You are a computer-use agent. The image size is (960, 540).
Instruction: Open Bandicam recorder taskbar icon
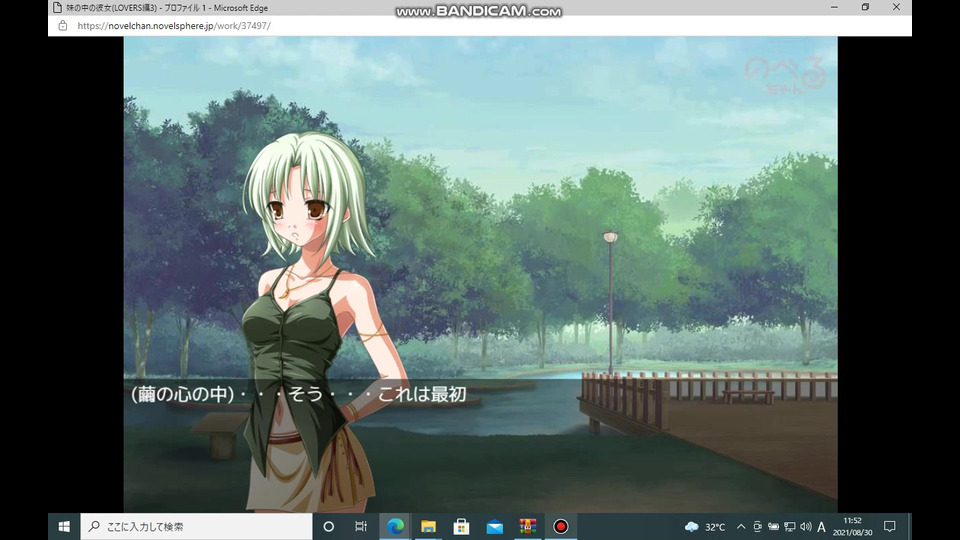coord(560,527)
